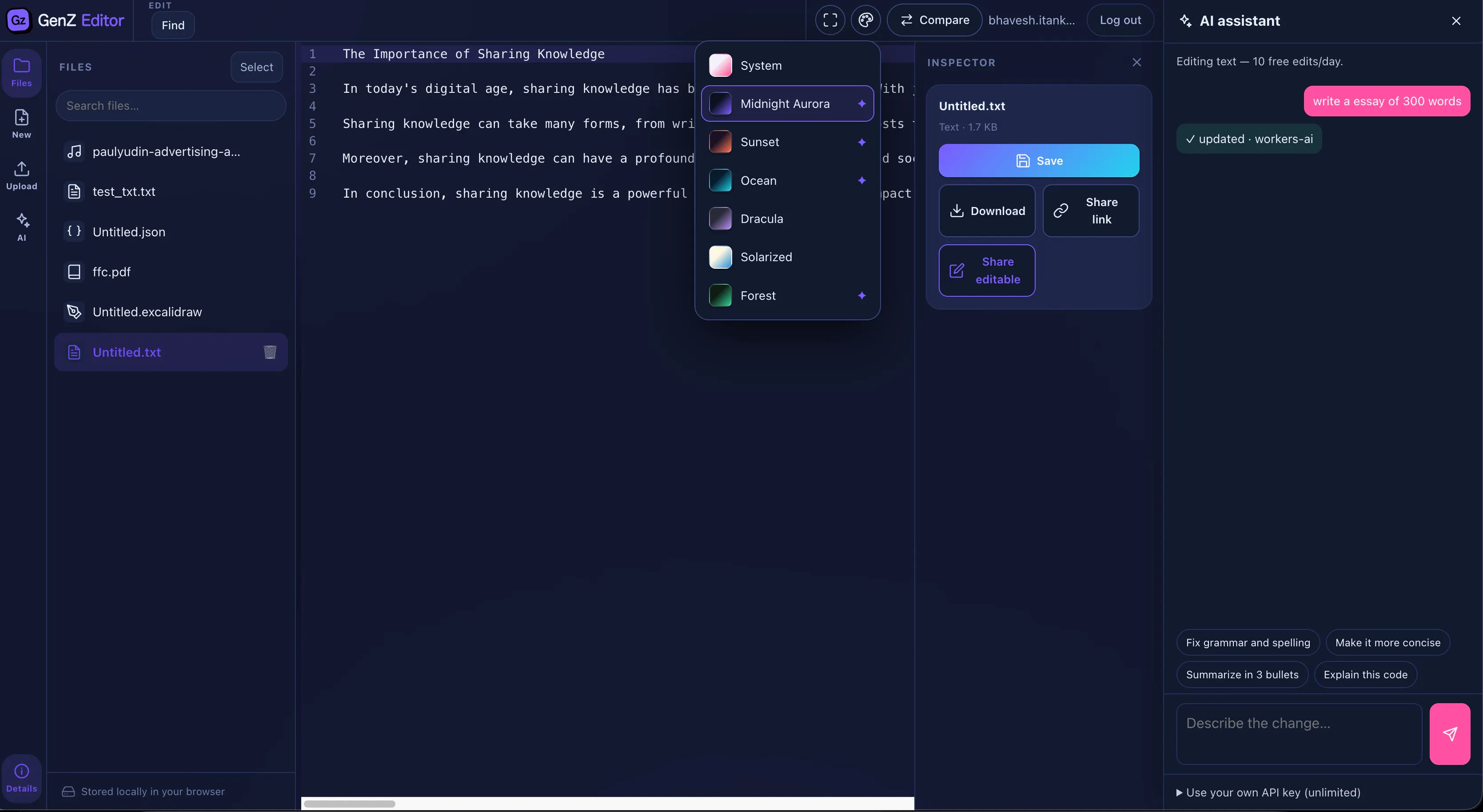Choose Make it more concise suggestion
Screen dimensions: 1483x812
pos(1387,642)
